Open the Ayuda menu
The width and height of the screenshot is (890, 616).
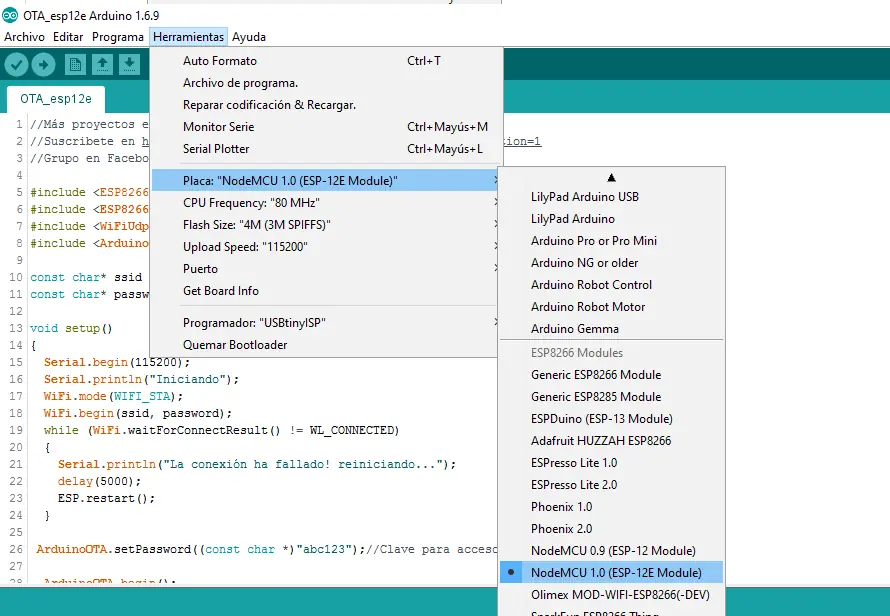pos(249,37)
